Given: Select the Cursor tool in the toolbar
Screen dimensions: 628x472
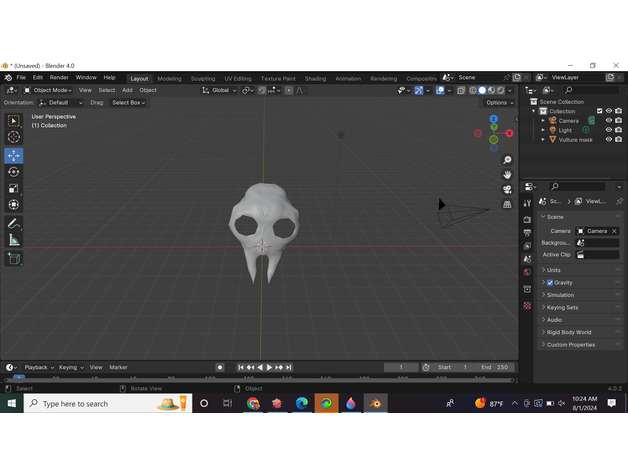Looking at the screenshot, I should pyautogui.click(x=14, y=137).
